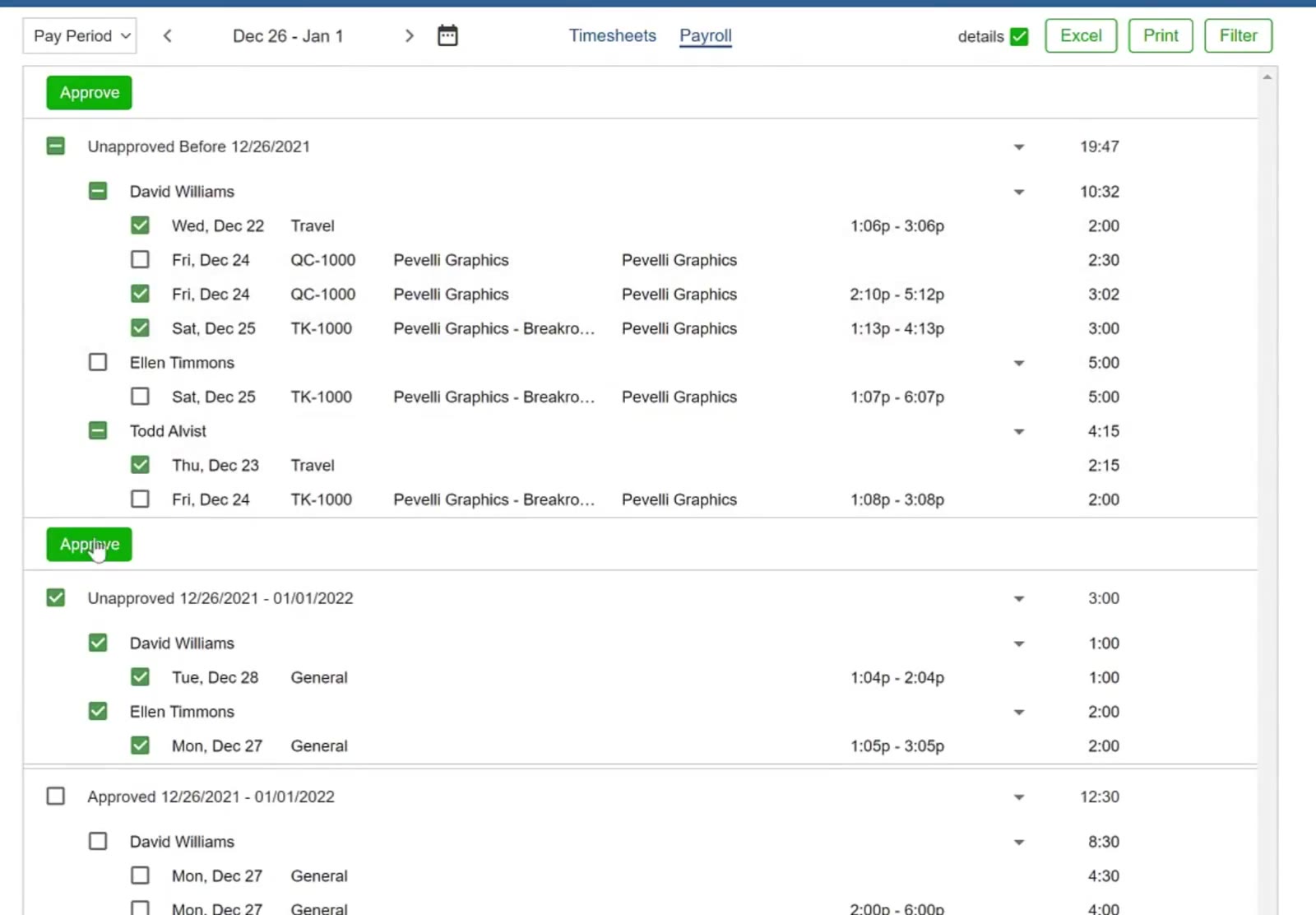Uncheck the Unapproved 12/26/2021 - 01/01/2022 group
Image resolution: width=1316 pixels, height=915 pixels.
pos(55,597)
